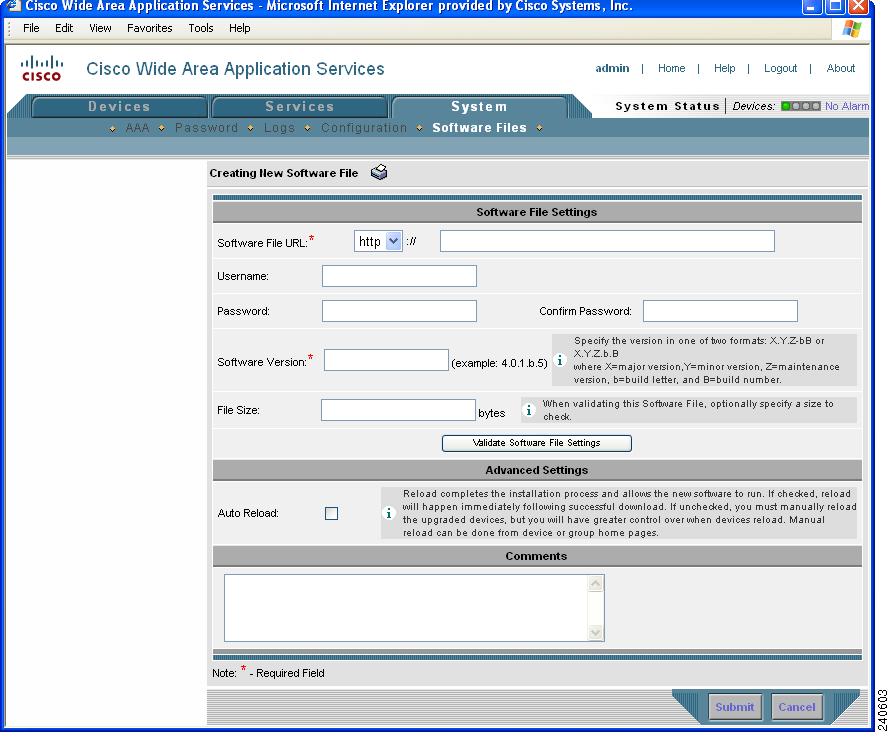Click the Help link in the page header
Screen dimensions: 890x744
(724, 68)
